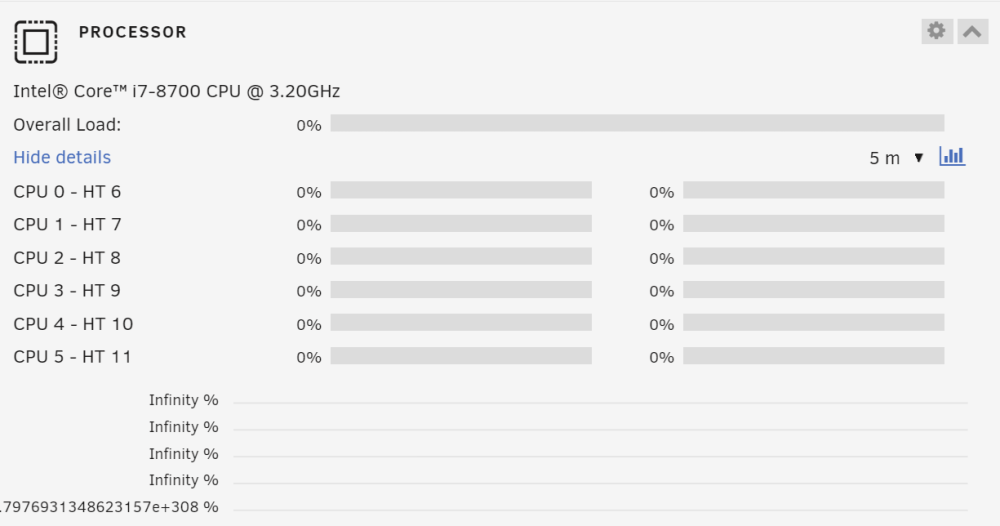Open the 5 m time range dropdown
1000x526 pixels.
(x=897, y=157)
